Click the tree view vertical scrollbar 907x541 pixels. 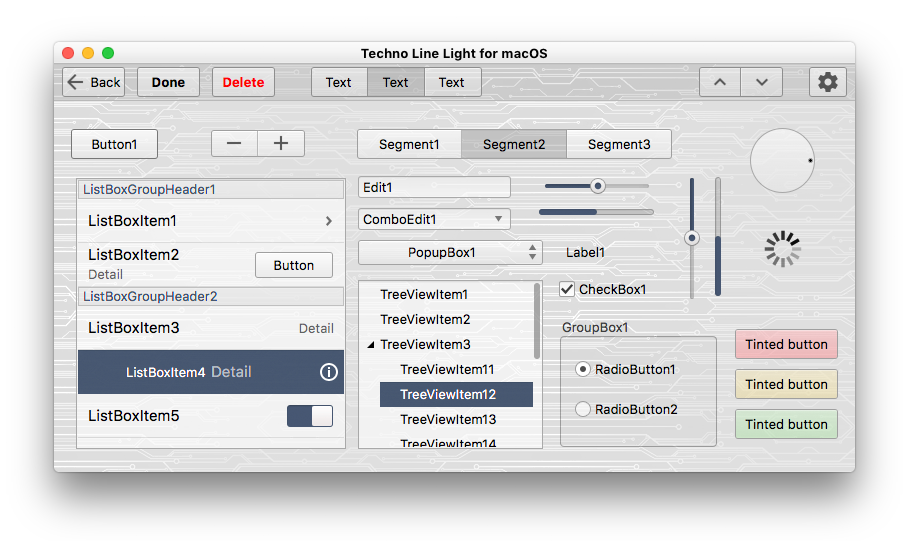[x=537, y=322]
